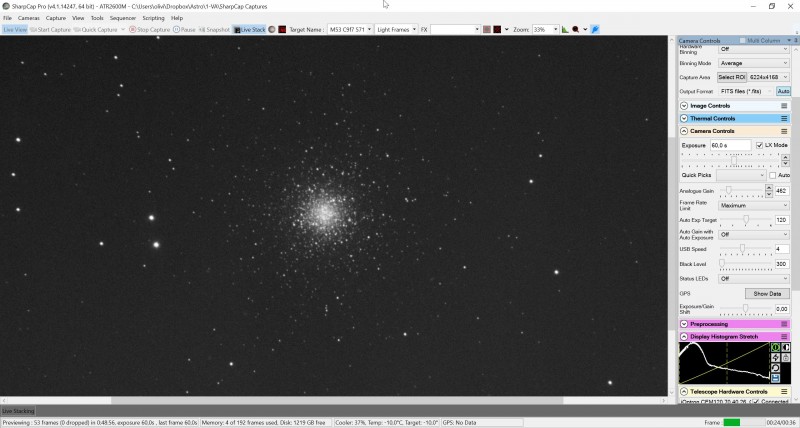Collapse the Camera Controls section
The width and height of the screenshot is (800, 428).
tap(684, 131)
